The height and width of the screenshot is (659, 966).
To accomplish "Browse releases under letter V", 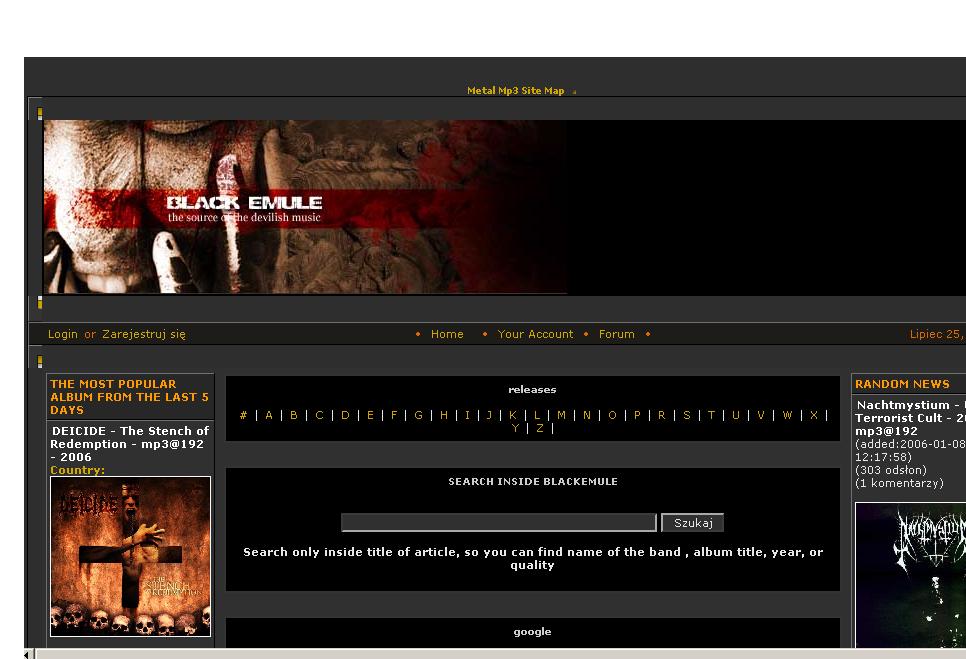I will click(x=761, y=415).
